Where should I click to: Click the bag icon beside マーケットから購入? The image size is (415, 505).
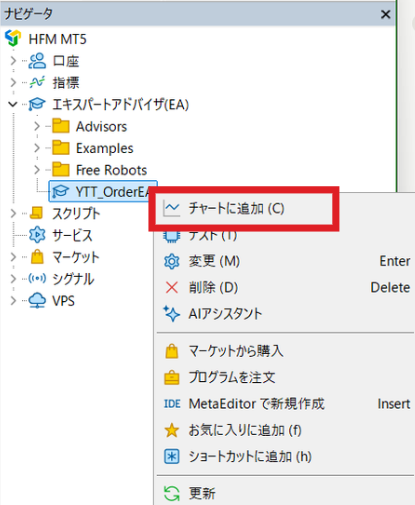pos(172,351)
